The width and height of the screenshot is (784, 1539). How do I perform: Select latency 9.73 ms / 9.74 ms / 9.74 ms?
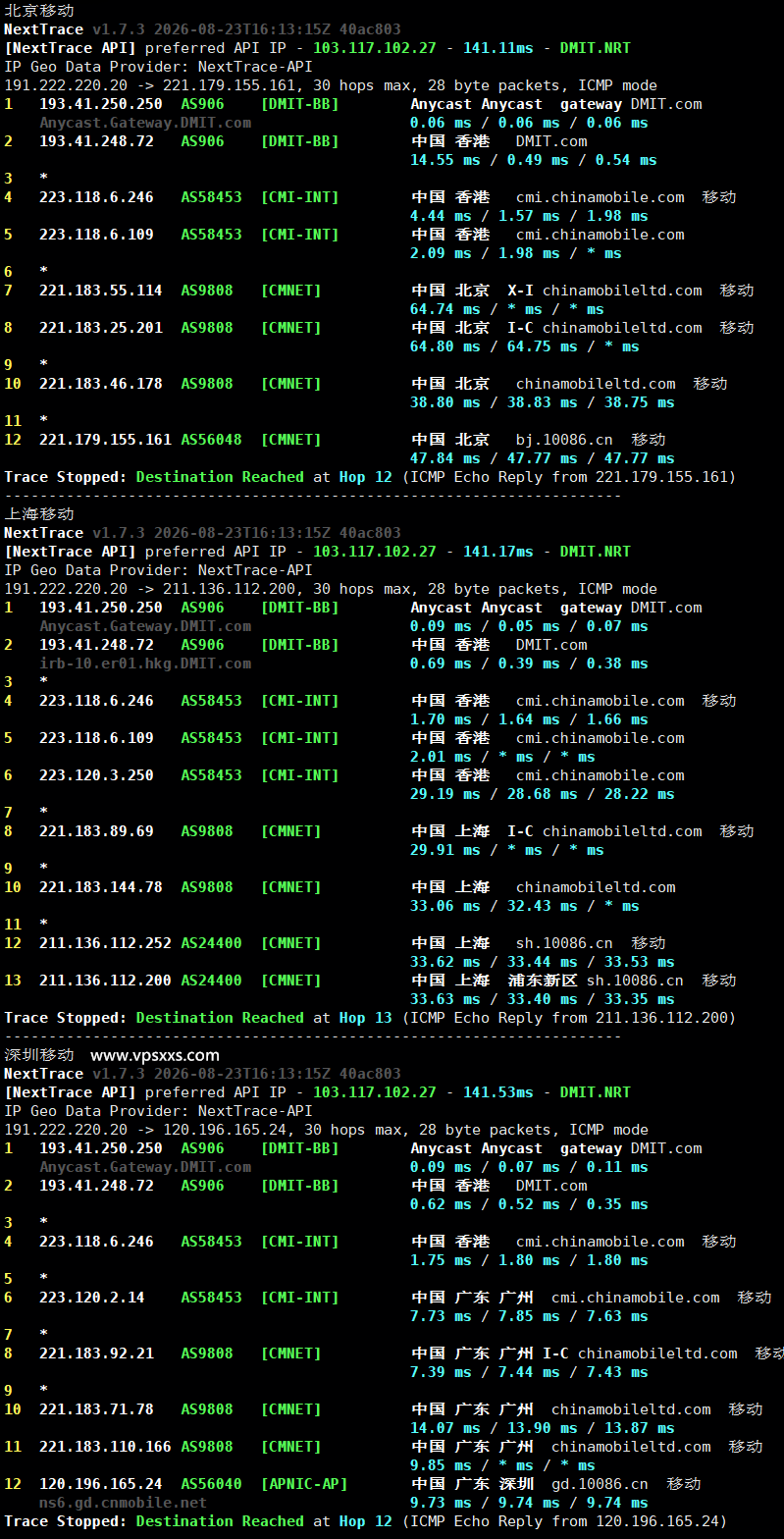[x=529, y=1503]
